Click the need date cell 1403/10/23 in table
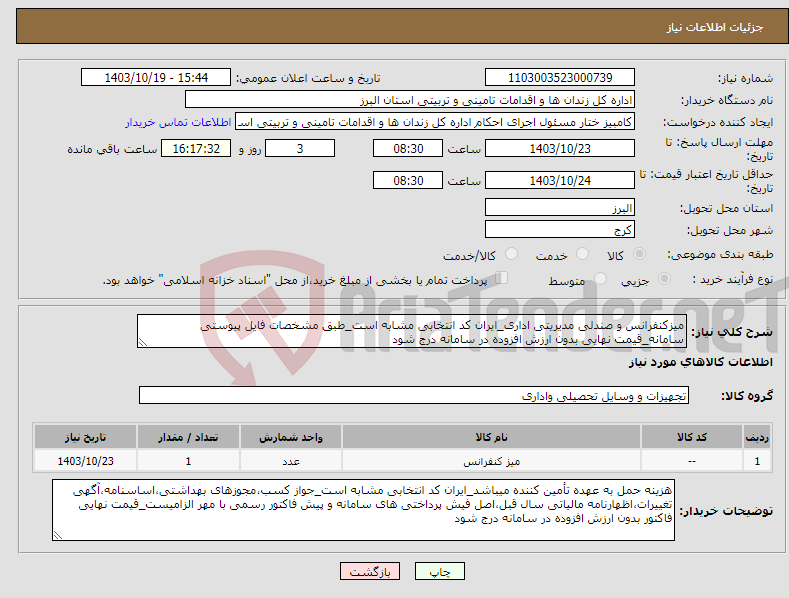 click(x=86, y=461)
